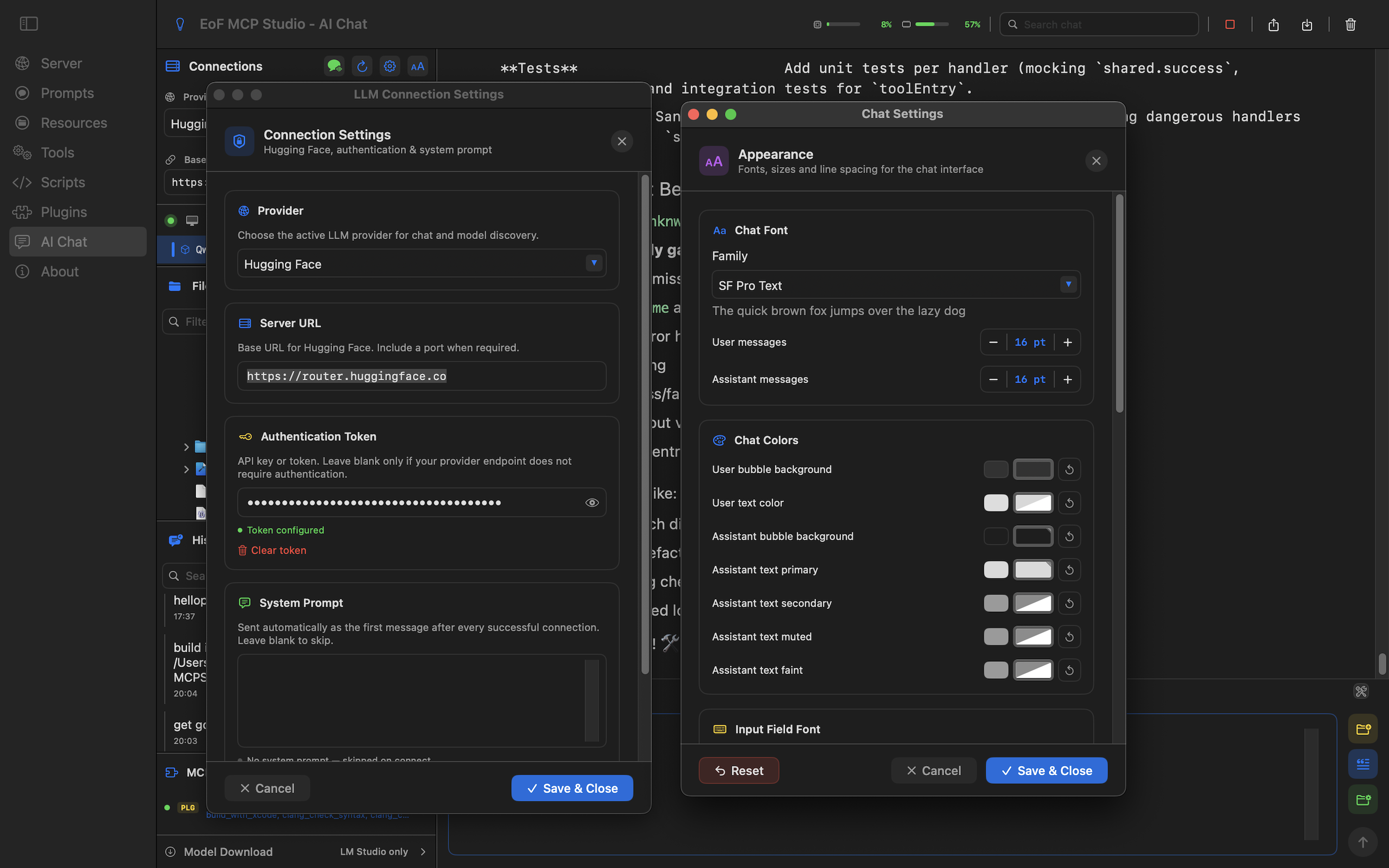Click the yellow folder-plus icon beside chat input

point(1362,729)
